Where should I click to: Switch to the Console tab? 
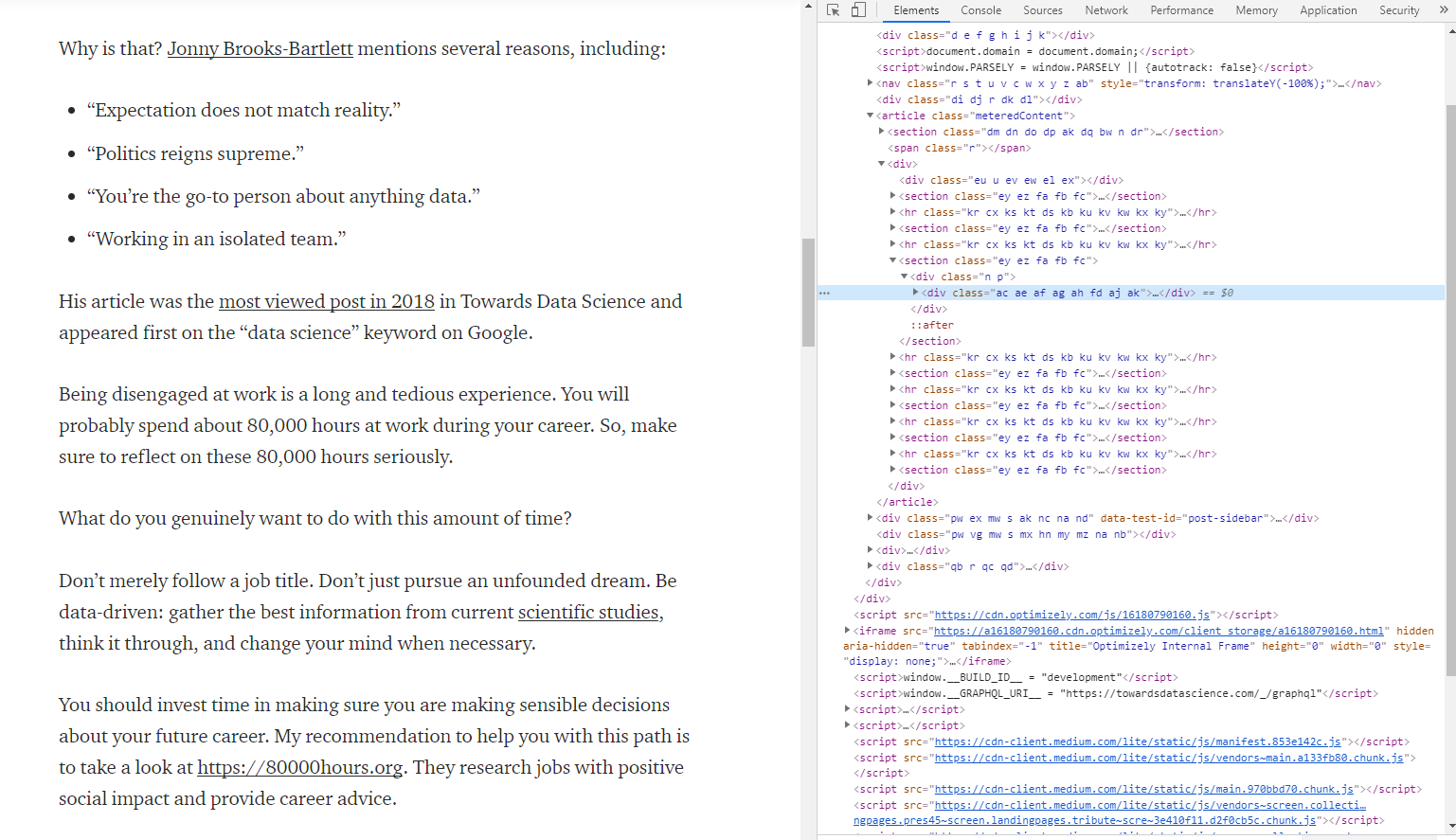point(980,10)
